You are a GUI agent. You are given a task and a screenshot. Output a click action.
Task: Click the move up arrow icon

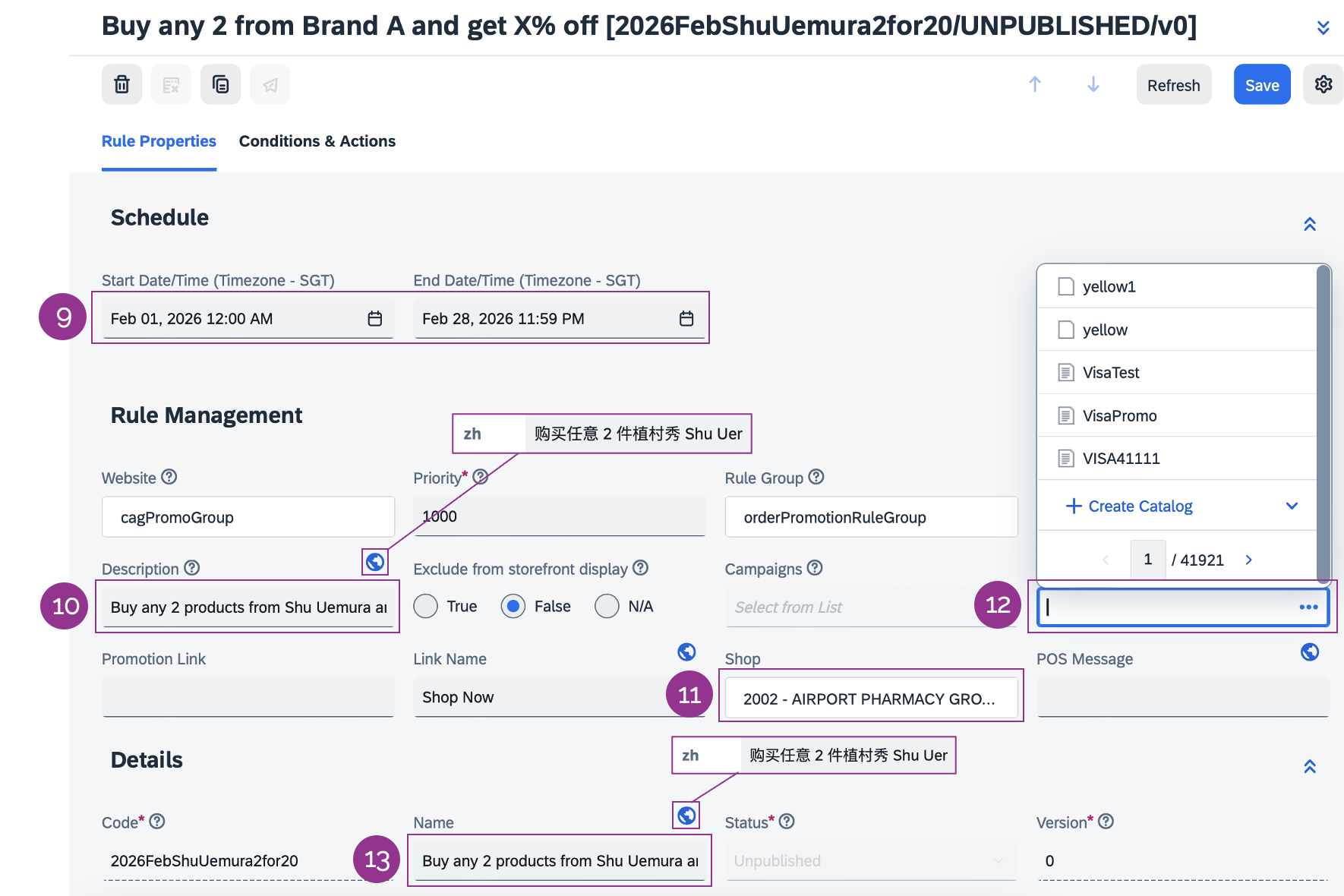click(1035, 84)
